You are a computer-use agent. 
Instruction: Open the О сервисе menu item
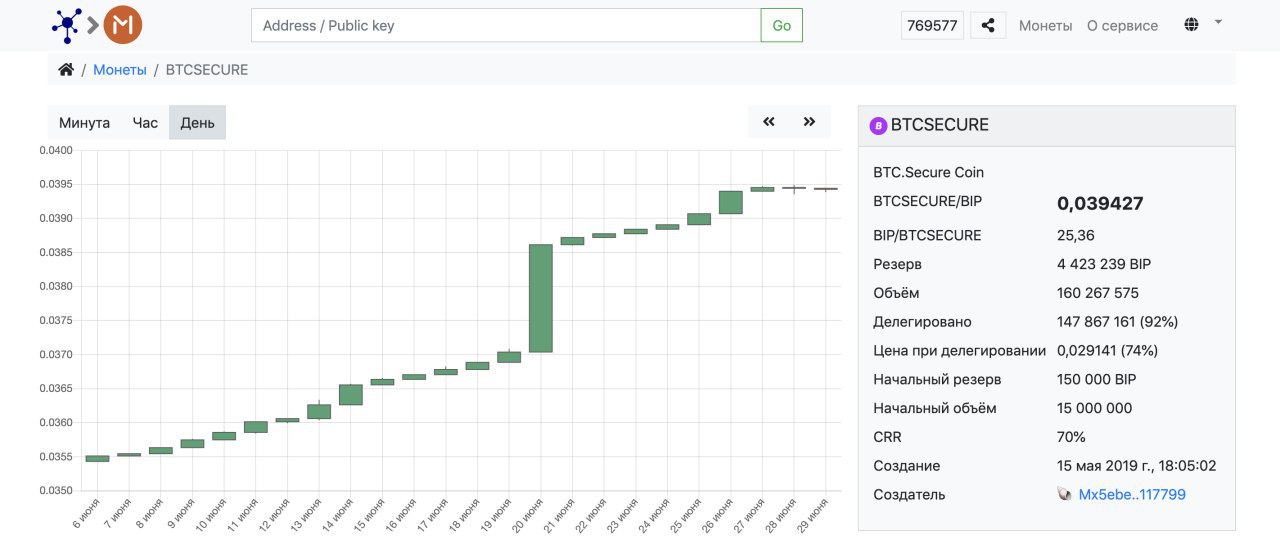[1122, 26]
